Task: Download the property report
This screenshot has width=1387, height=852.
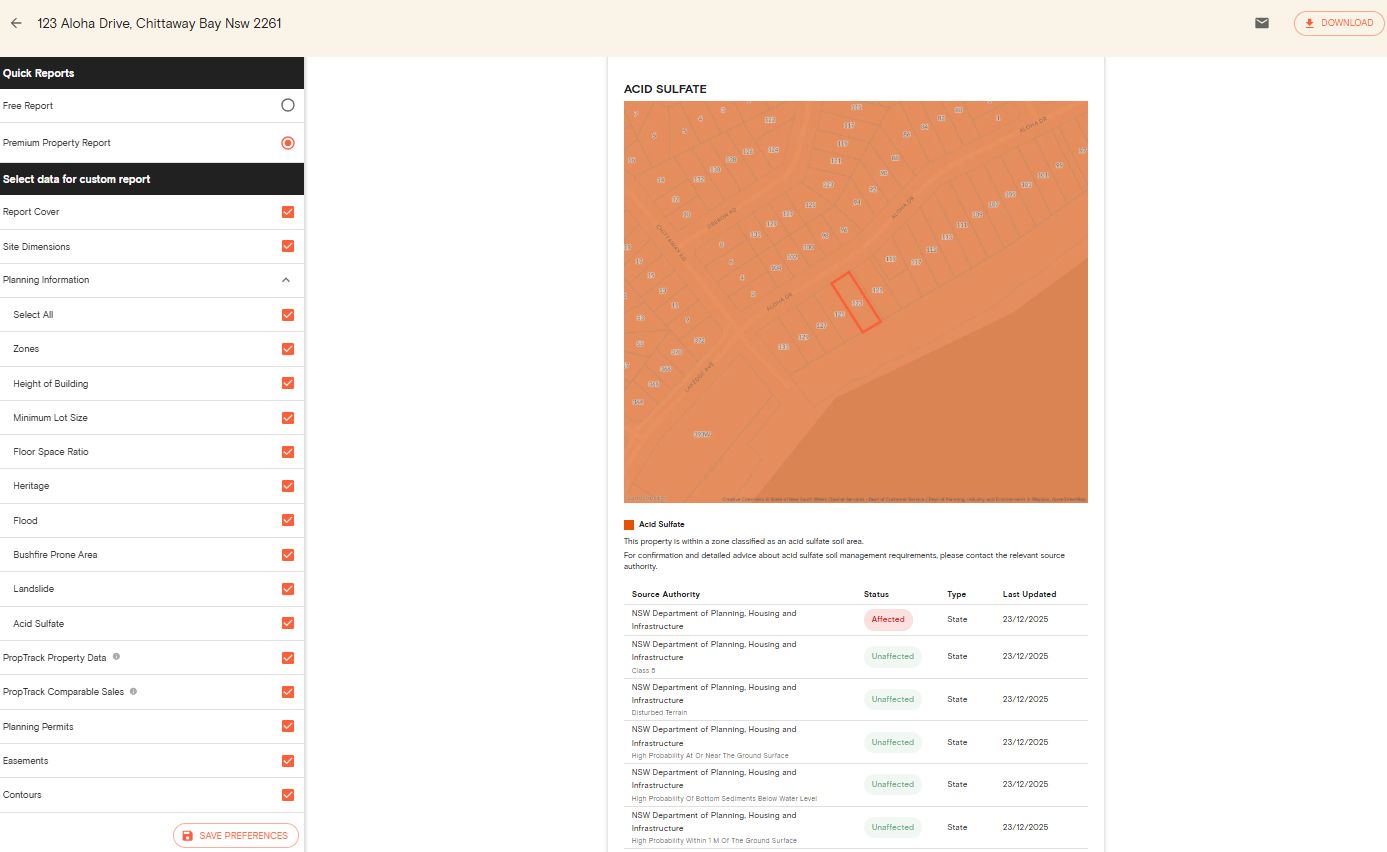Action: tap(1339, 23)
